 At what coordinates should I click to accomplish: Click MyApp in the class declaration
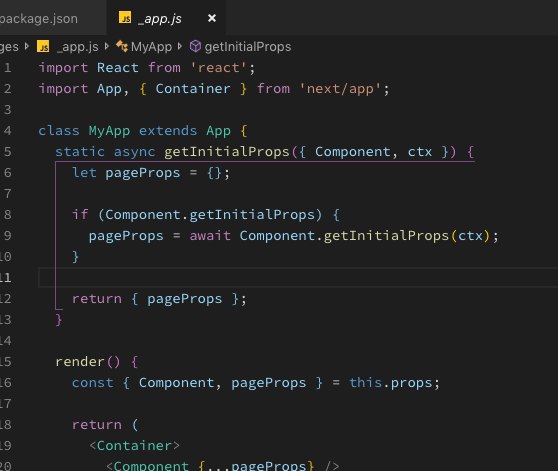coord(109,131)
